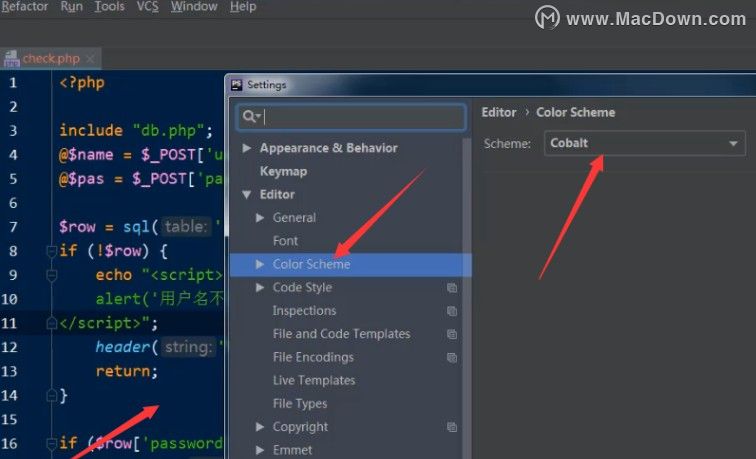Select Inspections in settings tree

tap(304, 310)
